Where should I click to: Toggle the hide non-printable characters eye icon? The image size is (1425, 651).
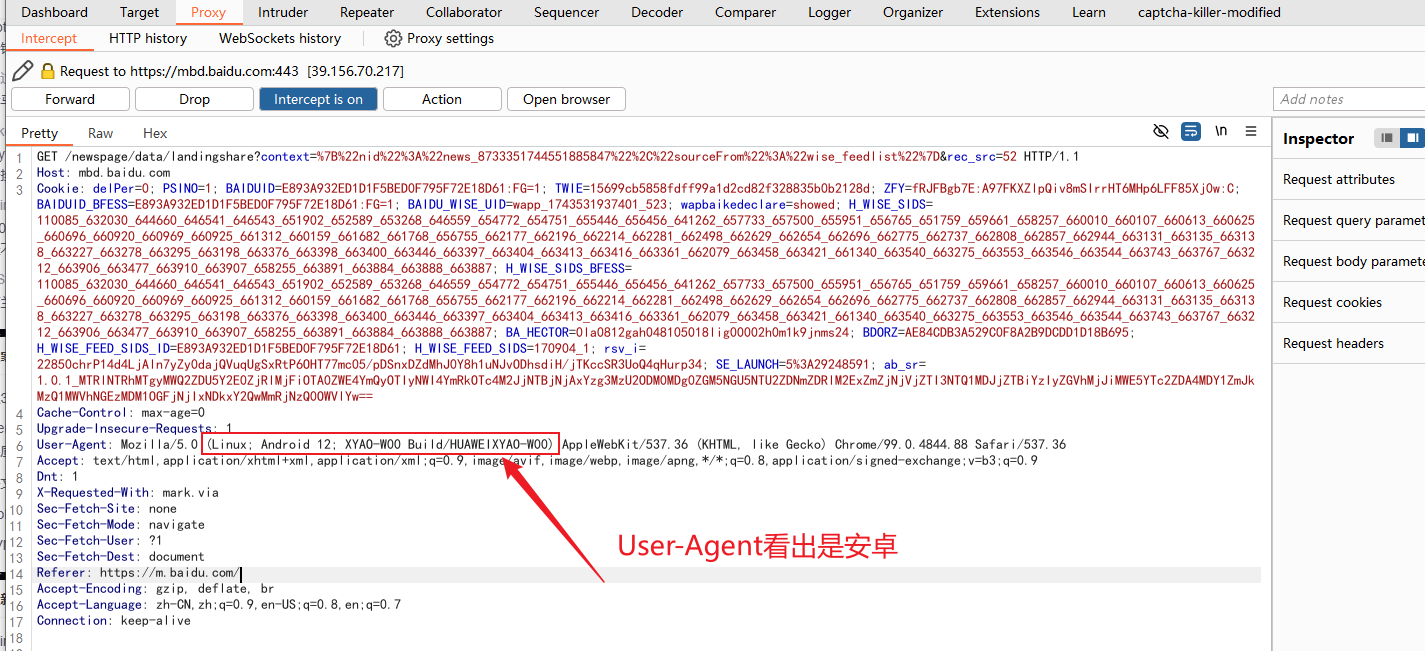pos(1161,132)
